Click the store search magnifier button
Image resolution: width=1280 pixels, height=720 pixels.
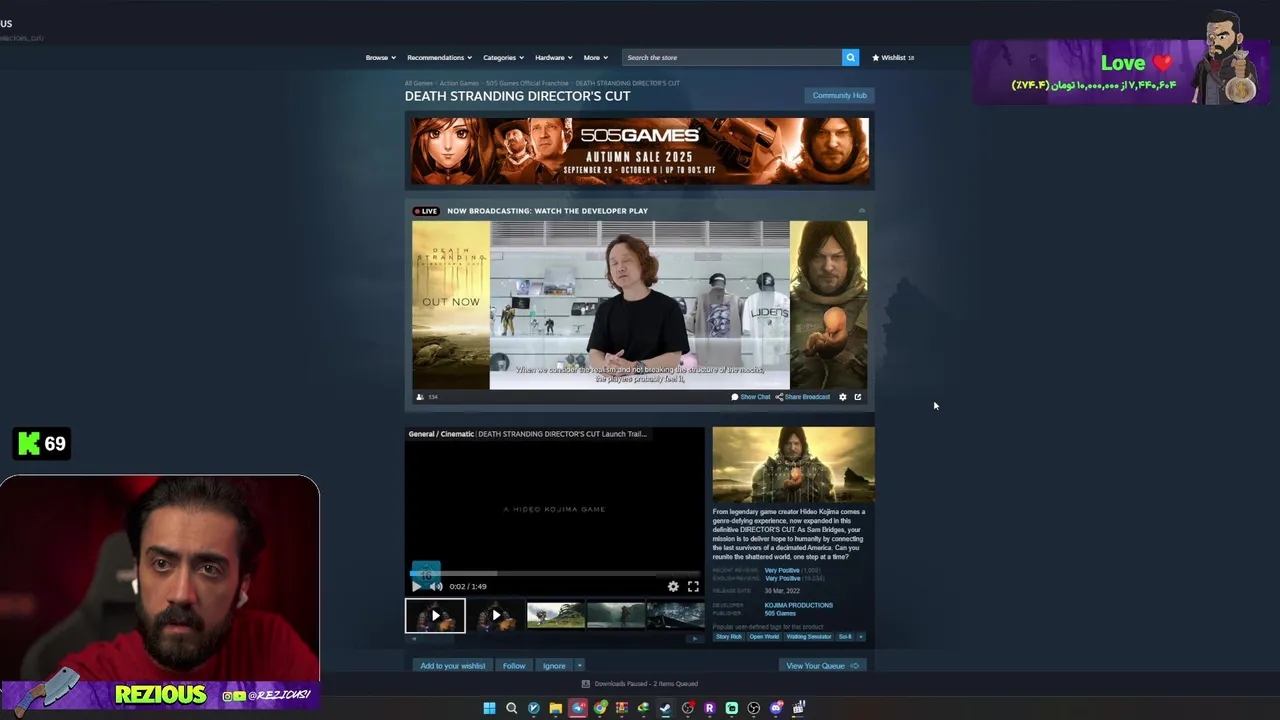(850, 57)
